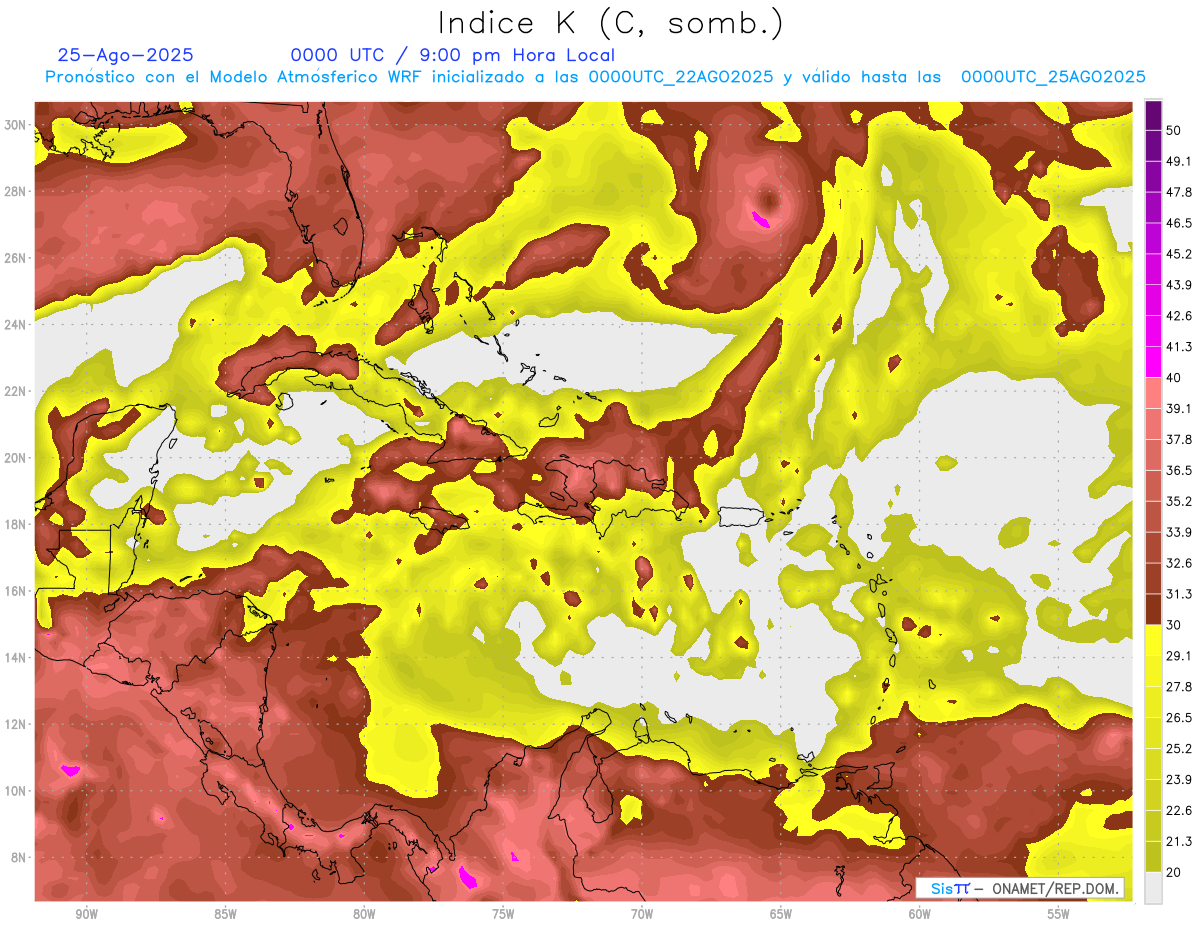Click the longitude label "80W"

pyautogui.click(x=364, y=915)
